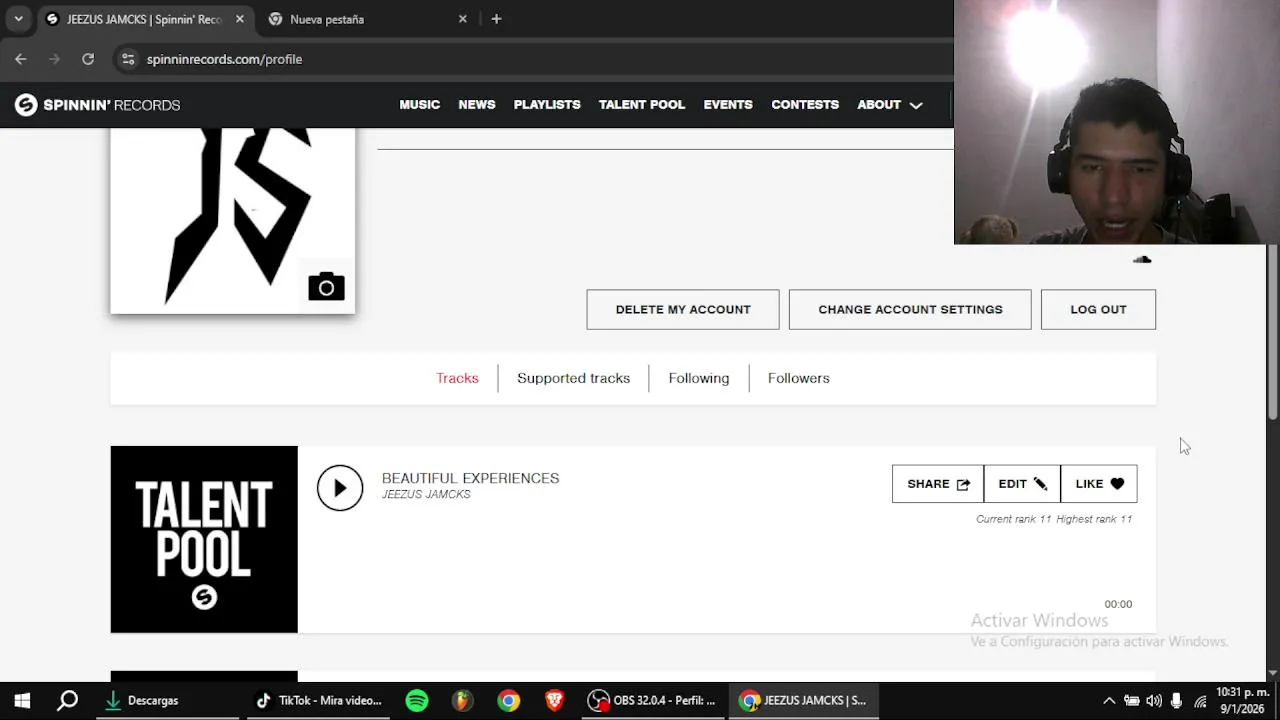Screen dimensions: 1280x720
Task: Click the address bar URL
Action: tap(224, 59)
